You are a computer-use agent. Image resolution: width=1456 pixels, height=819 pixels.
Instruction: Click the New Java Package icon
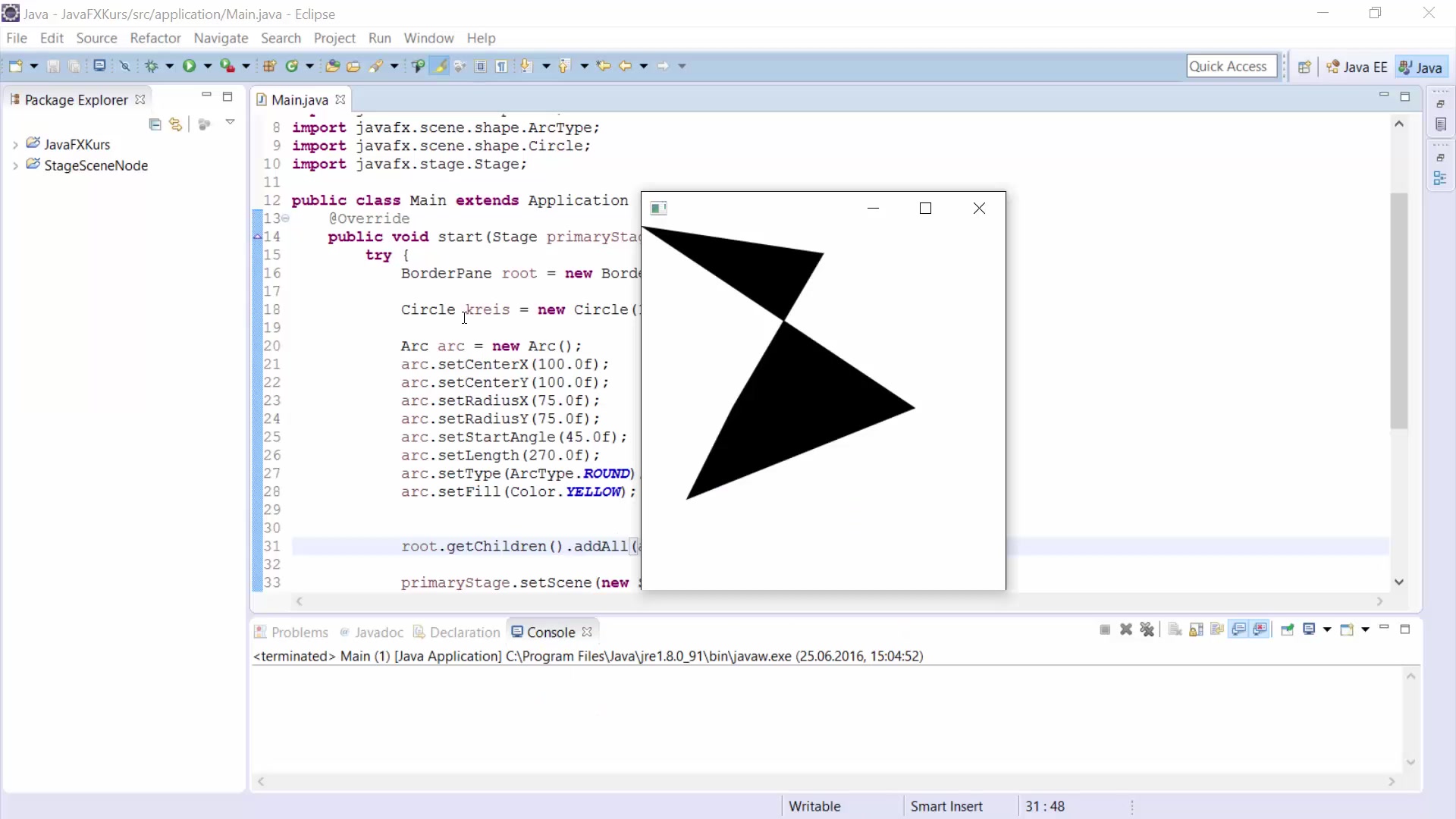269,66
